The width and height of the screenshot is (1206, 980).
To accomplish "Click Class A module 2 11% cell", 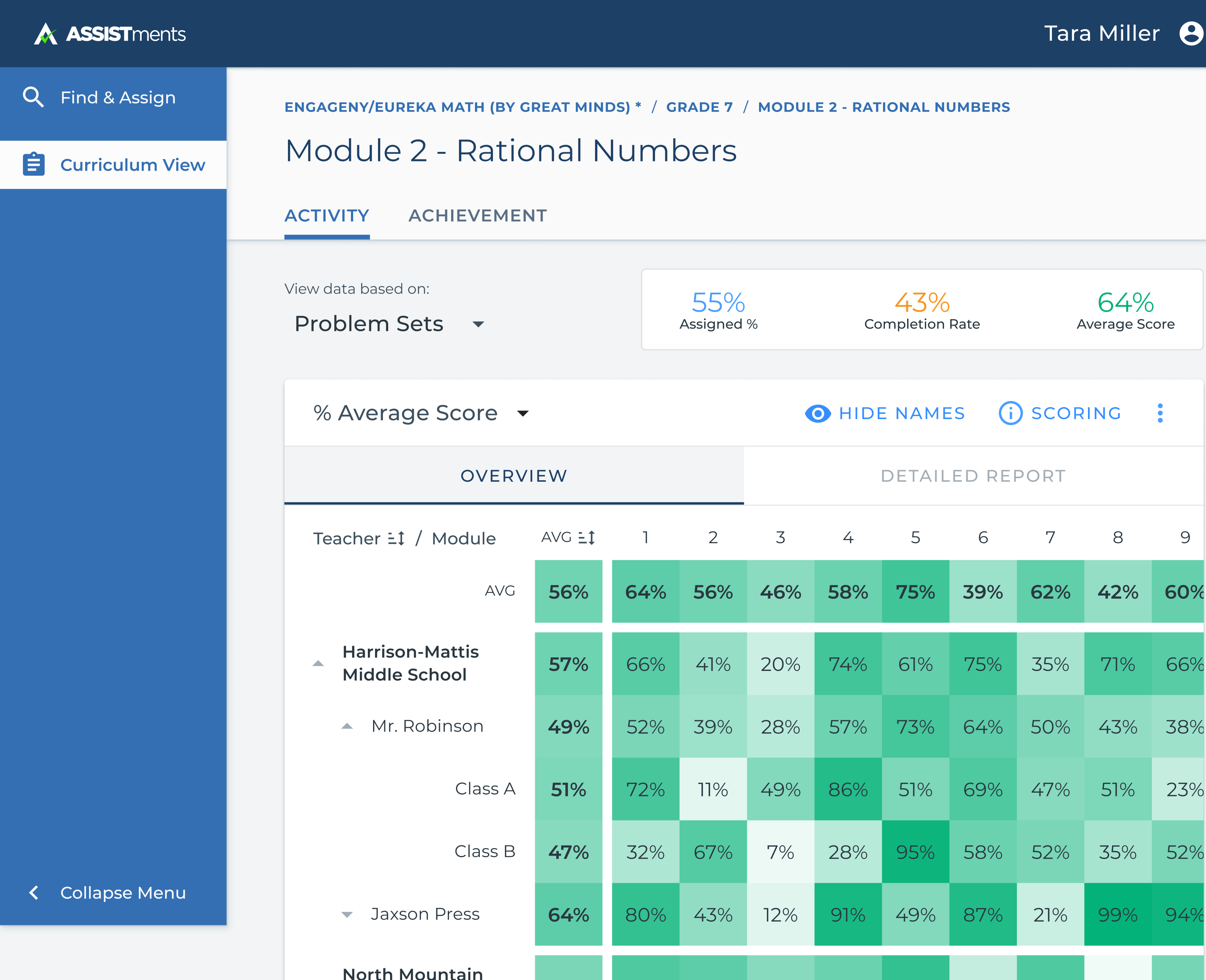I will click(x=713, y=789).
